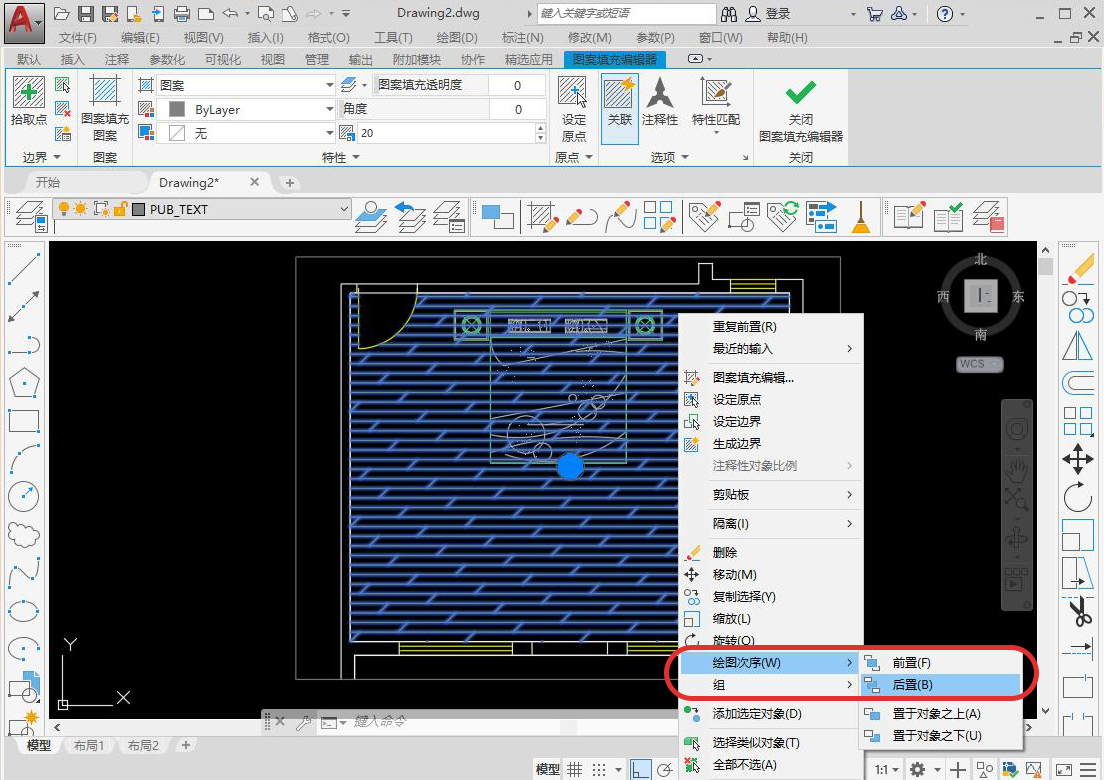
Task: Click the broom cleanup icon in toolbar
Action: click(860, 217)
